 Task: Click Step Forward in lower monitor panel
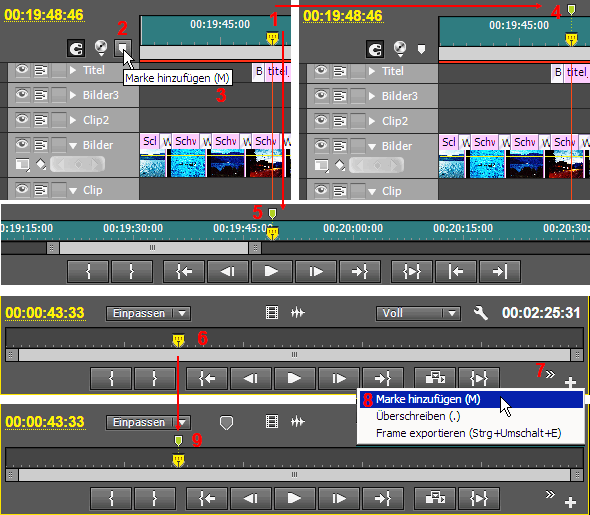point(339,498)
